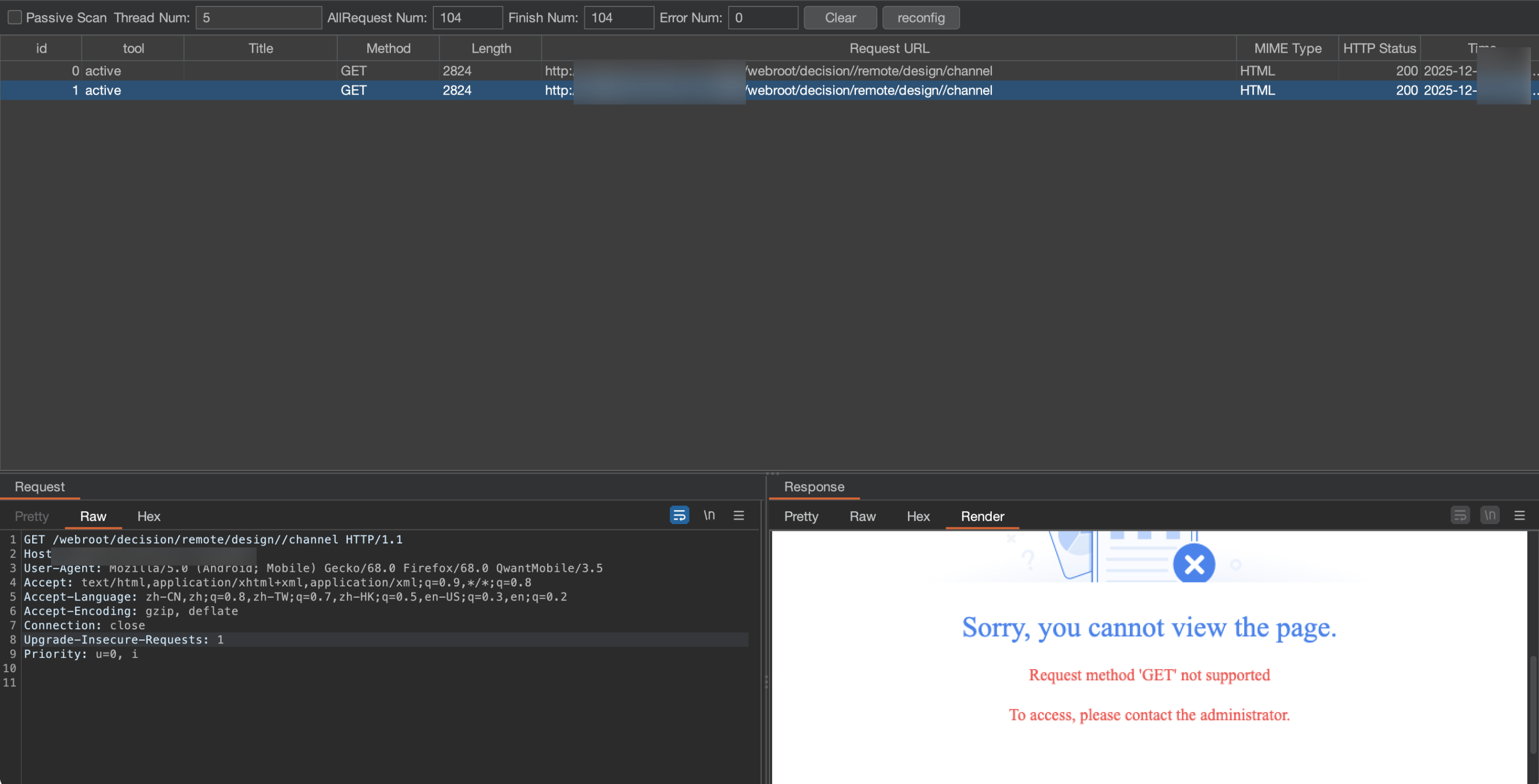Image resolution: width=1539 pixels, height=784 pixels.
Task: Sort by HTTP Status column header
Action: (x=1379, y=48)
